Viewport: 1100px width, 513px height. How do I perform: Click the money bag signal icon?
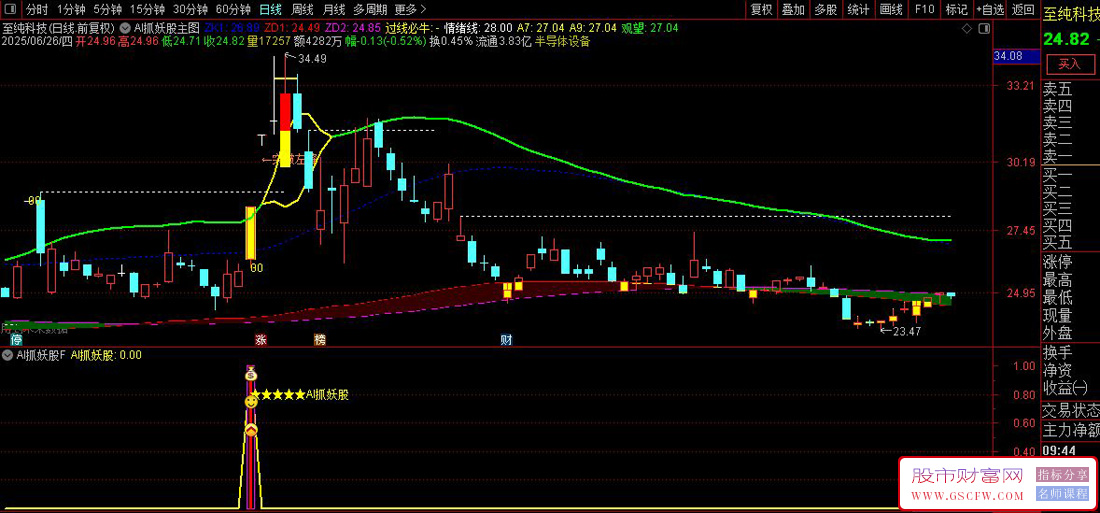[250, 375]
